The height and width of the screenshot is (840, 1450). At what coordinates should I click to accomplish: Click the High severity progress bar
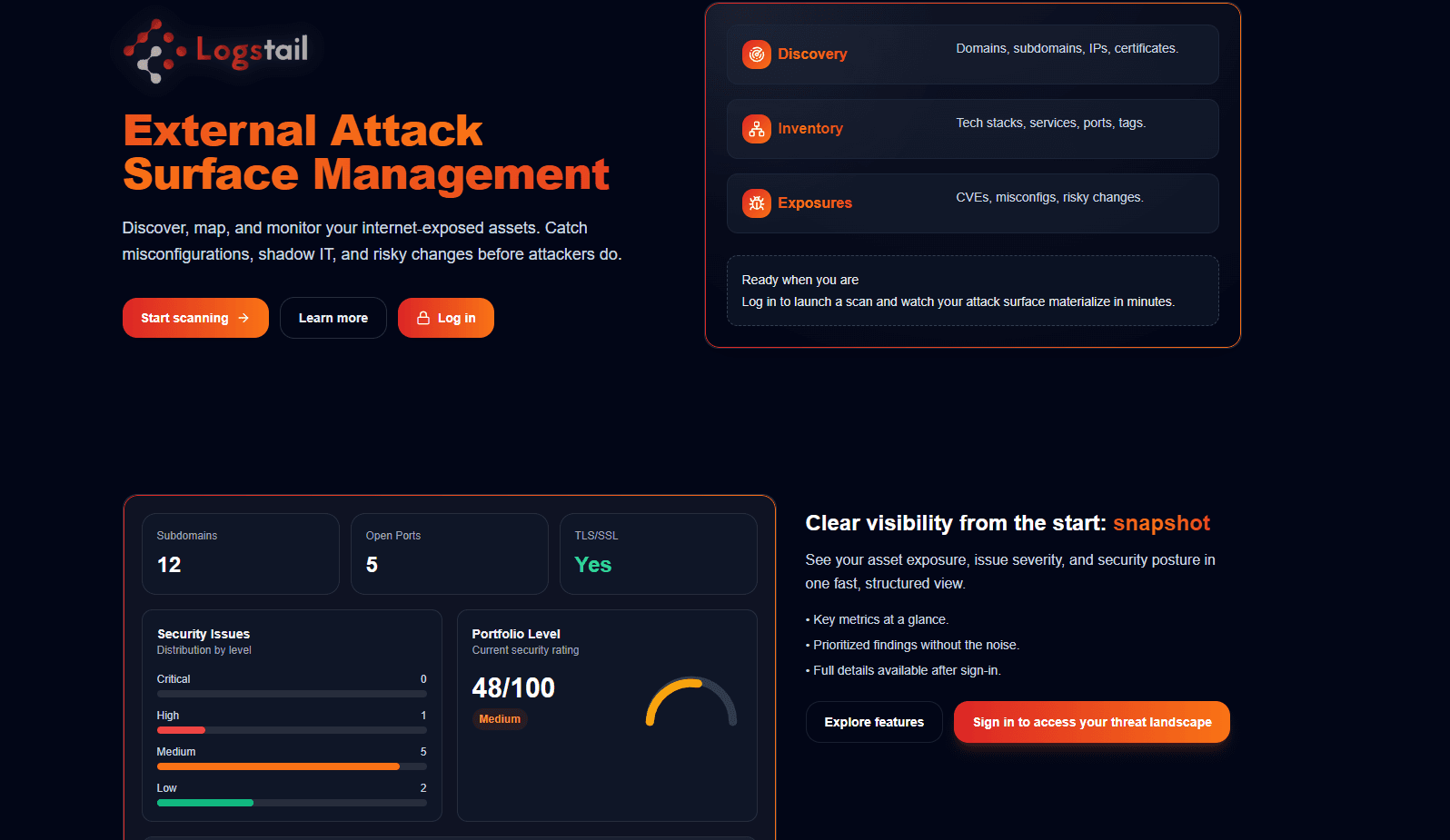pyautogui.click(x=292, y=730)
